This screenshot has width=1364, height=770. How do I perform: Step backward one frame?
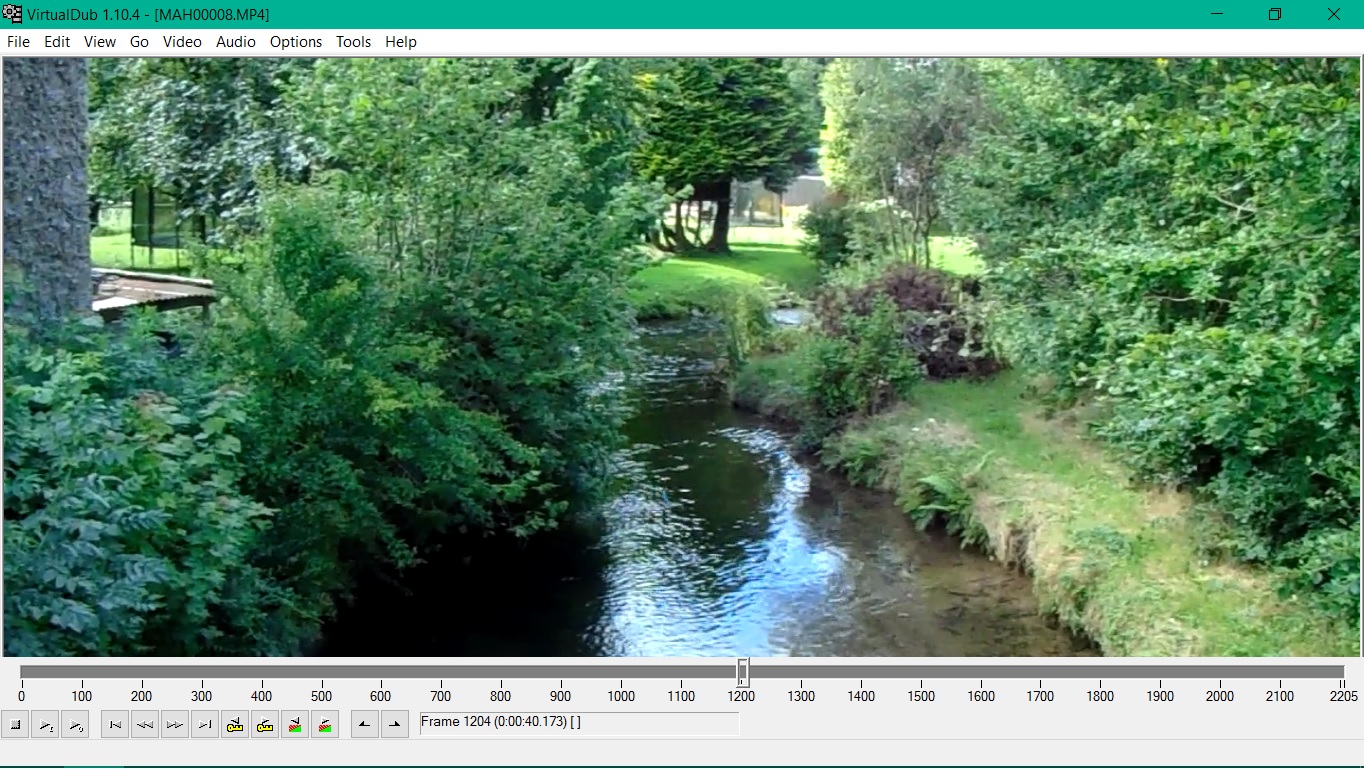click(x=145, y=725)
